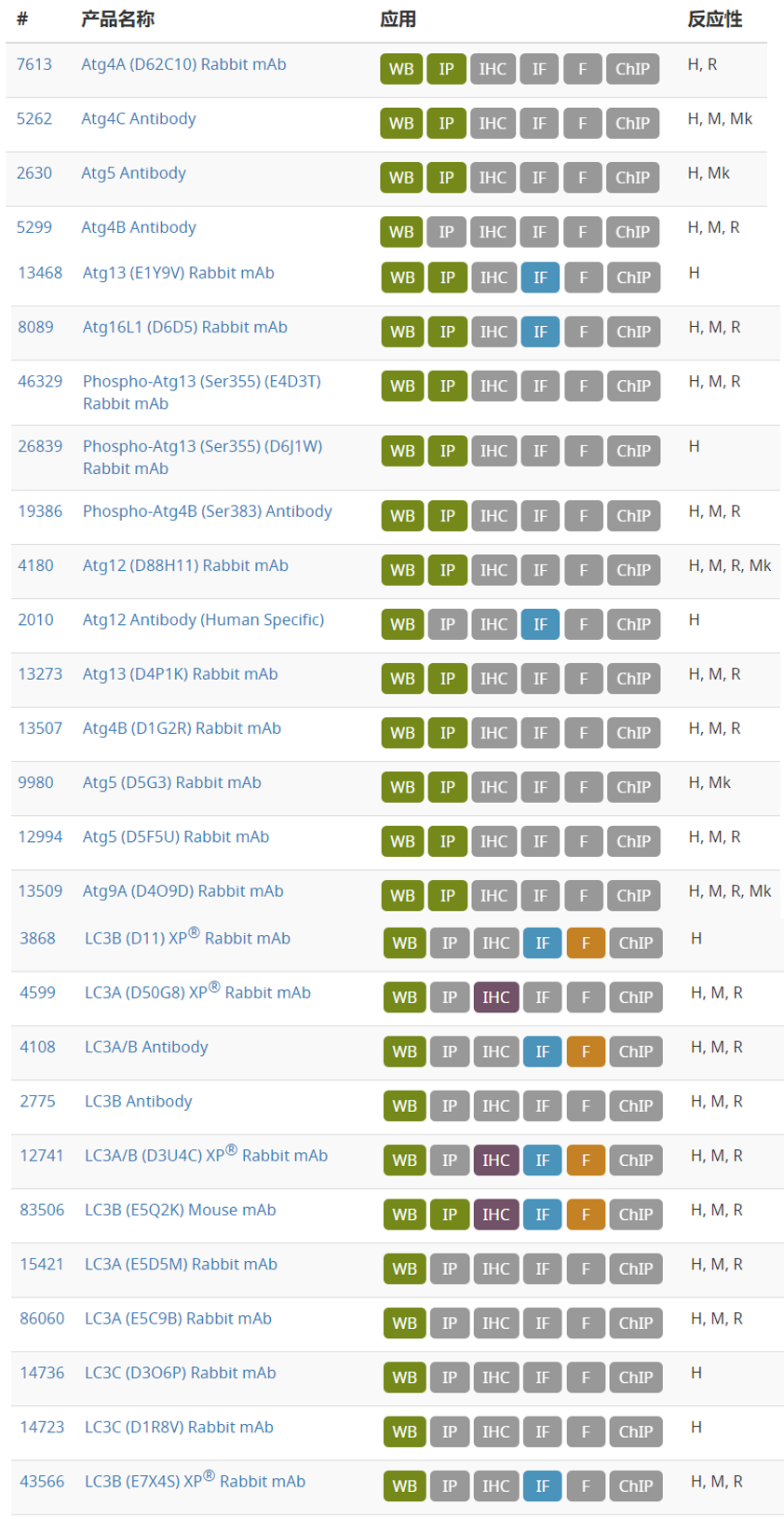Open the Atg4C Antibody product link
The image size is (784, 1519).
coord(139,118)
